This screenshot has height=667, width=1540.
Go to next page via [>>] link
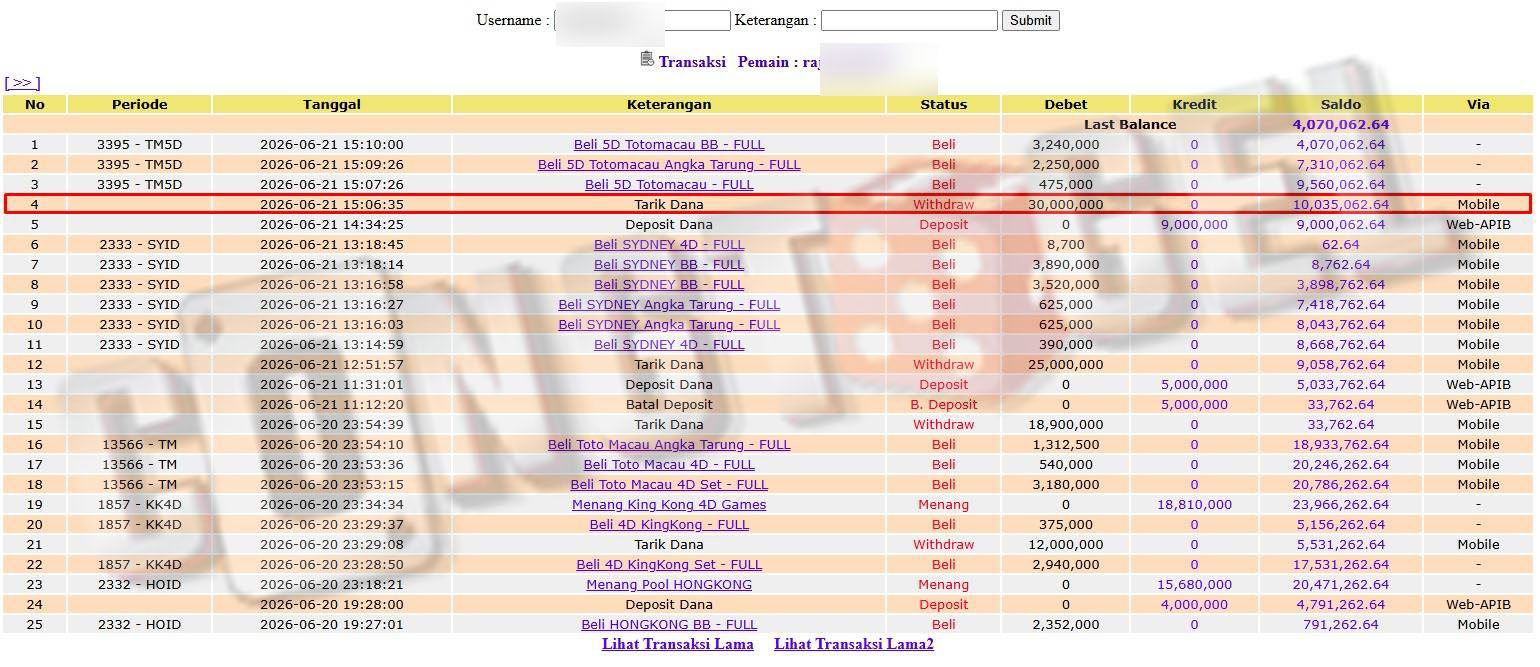click(22, 83)
